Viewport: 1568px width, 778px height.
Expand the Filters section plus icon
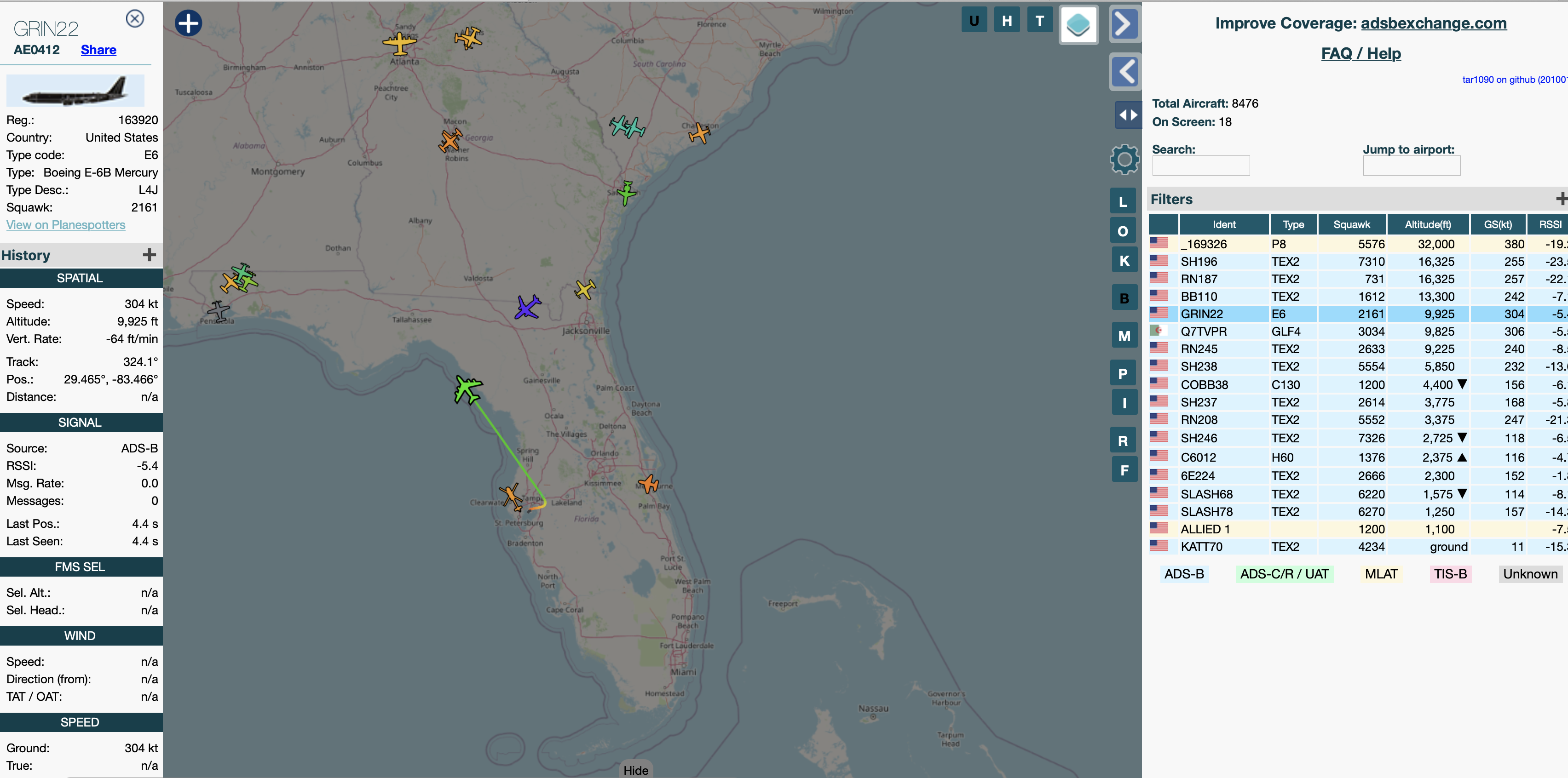click(1561, 199)
